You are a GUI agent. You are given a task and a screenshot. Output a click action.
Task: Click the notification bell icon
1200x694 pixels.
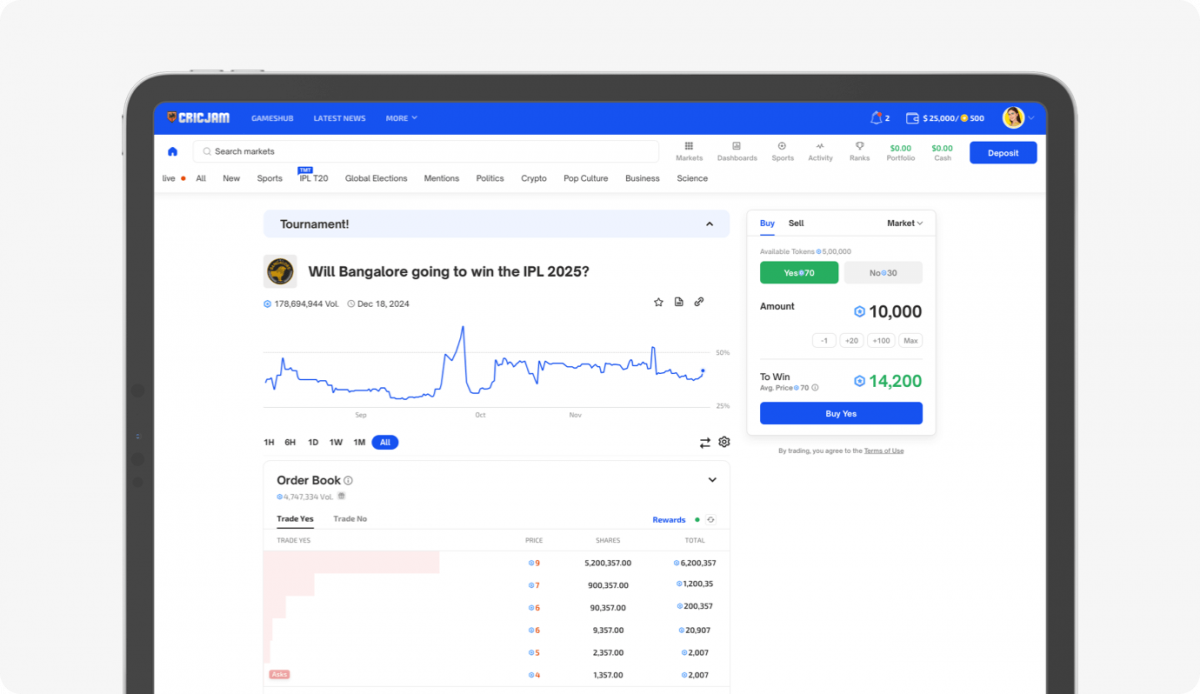tap(876, 118)
